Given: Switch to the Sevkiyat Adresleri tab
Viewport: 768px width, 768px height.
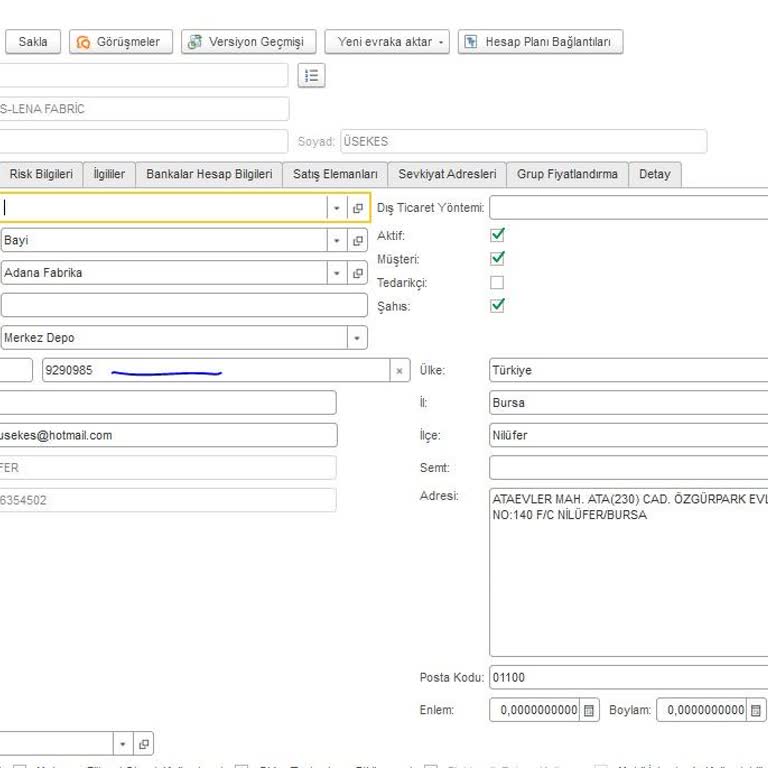Looking at the screenshot, I should coord(446,174).
